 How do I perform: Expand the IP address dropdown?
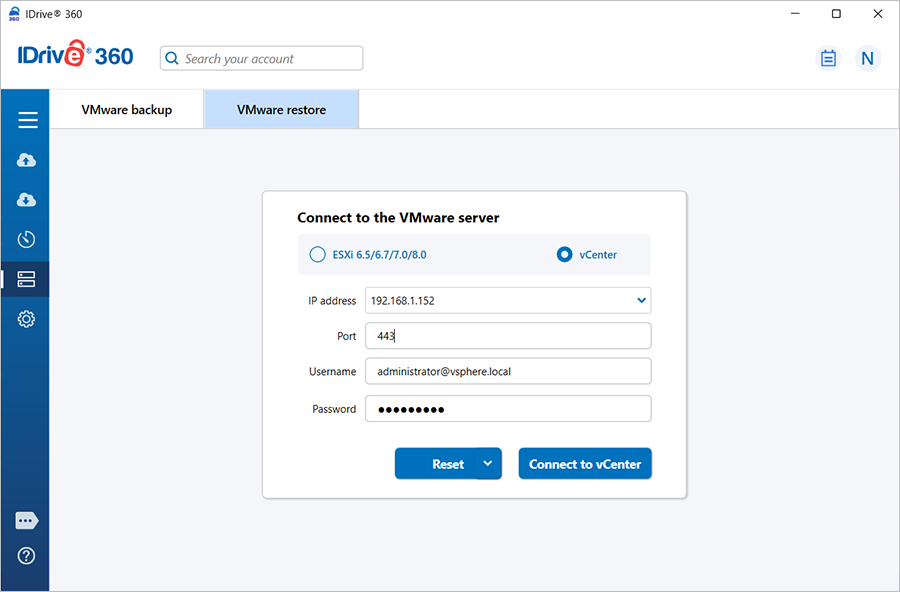tap(641, 300)
